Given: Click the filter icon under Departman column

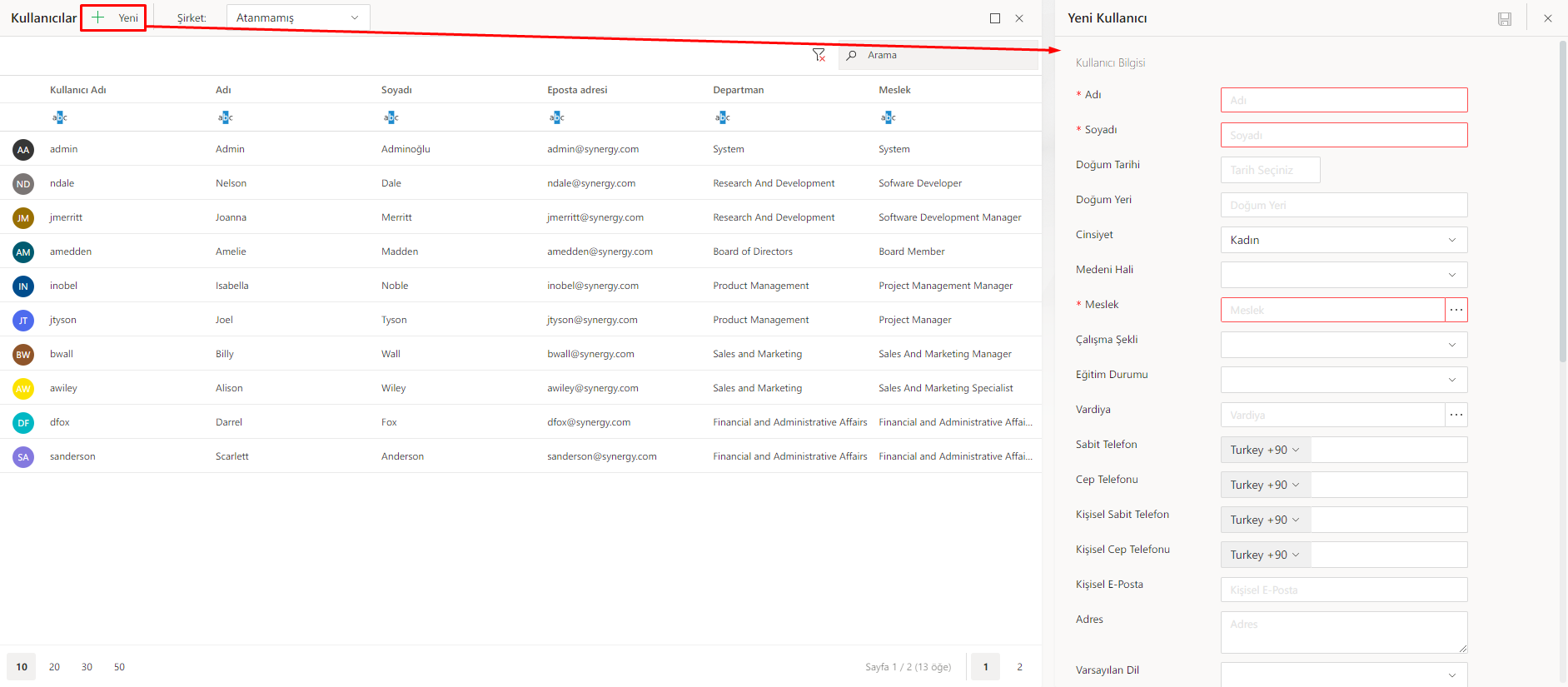Looking at the screenshot, I should 722,117.
